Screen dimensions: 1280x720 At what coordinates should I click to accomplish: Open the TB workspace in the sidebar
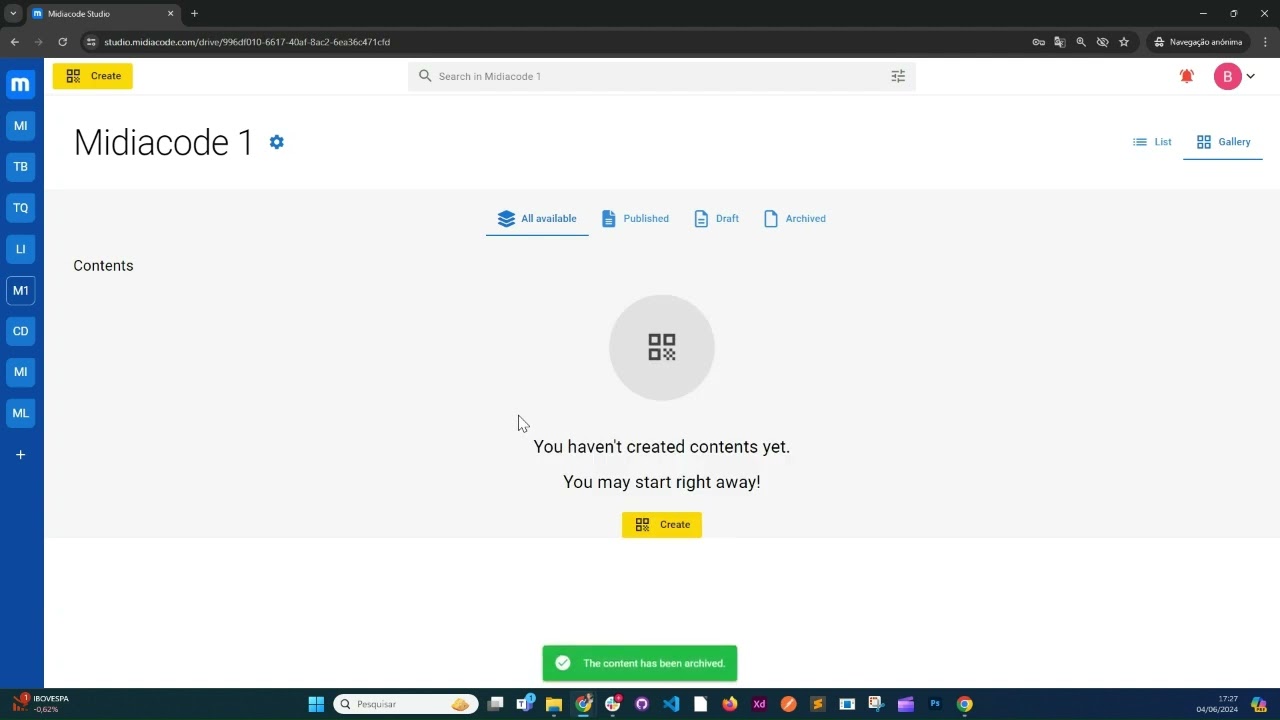pos(20,167)
